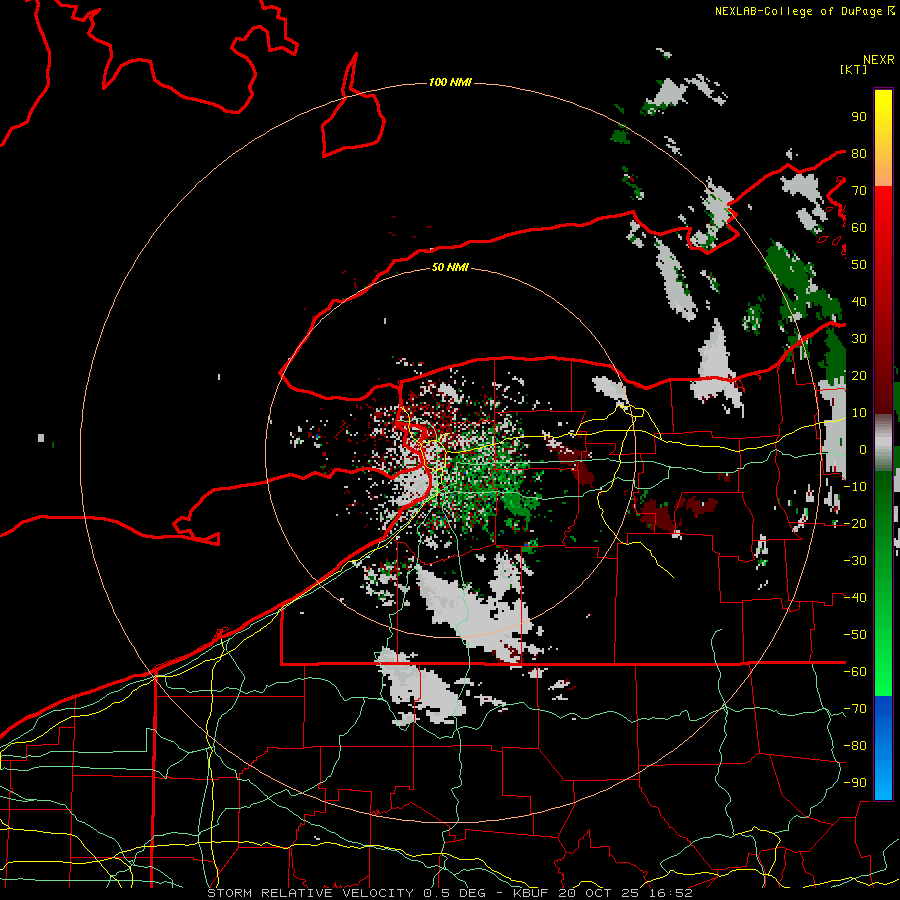Click the NEXR label above the scale
900x900 pixels.
click(878, 60)
